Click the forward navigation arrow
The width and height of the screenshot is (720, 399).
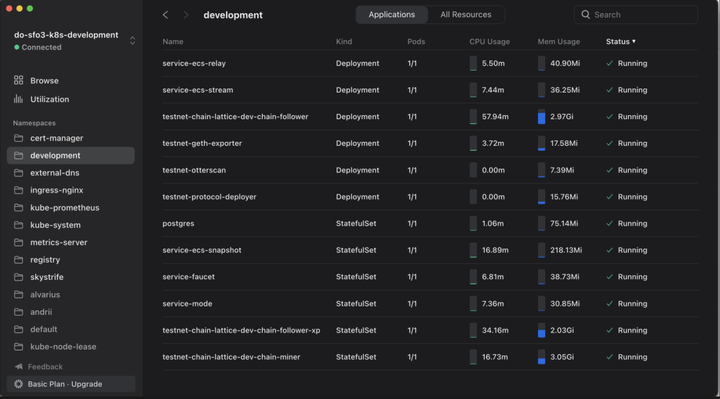(186, 15)
